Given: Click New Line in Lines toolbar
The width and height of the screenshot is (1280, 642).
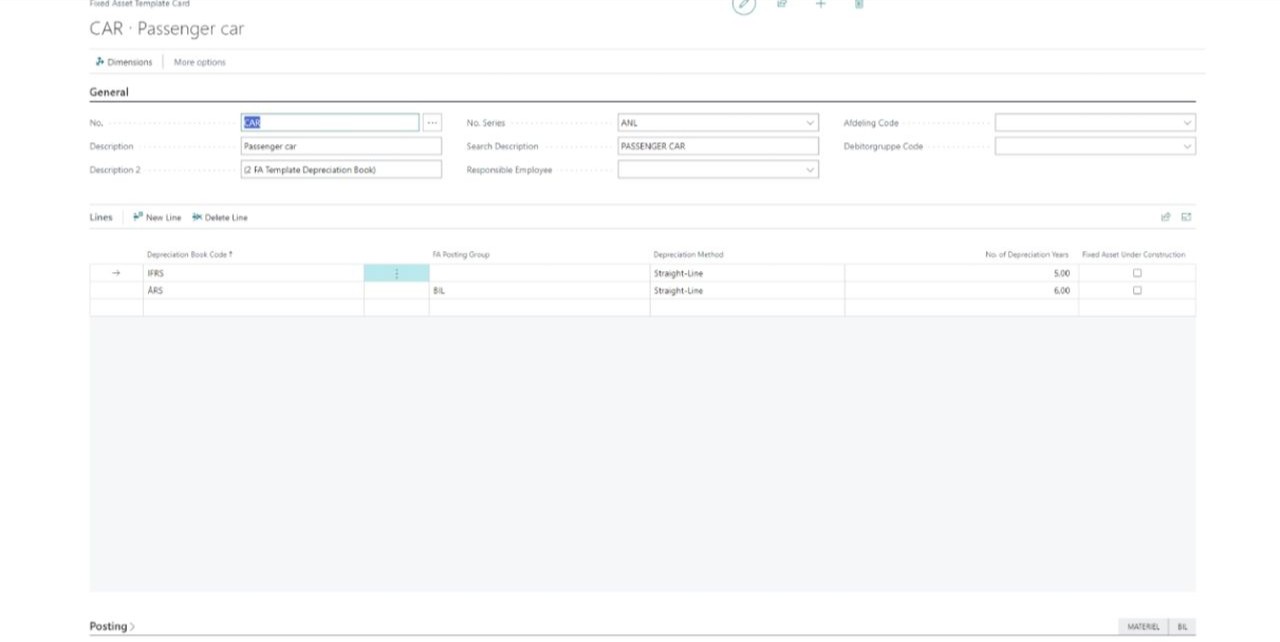Looking at the screenshot, I should coord(157,217).
